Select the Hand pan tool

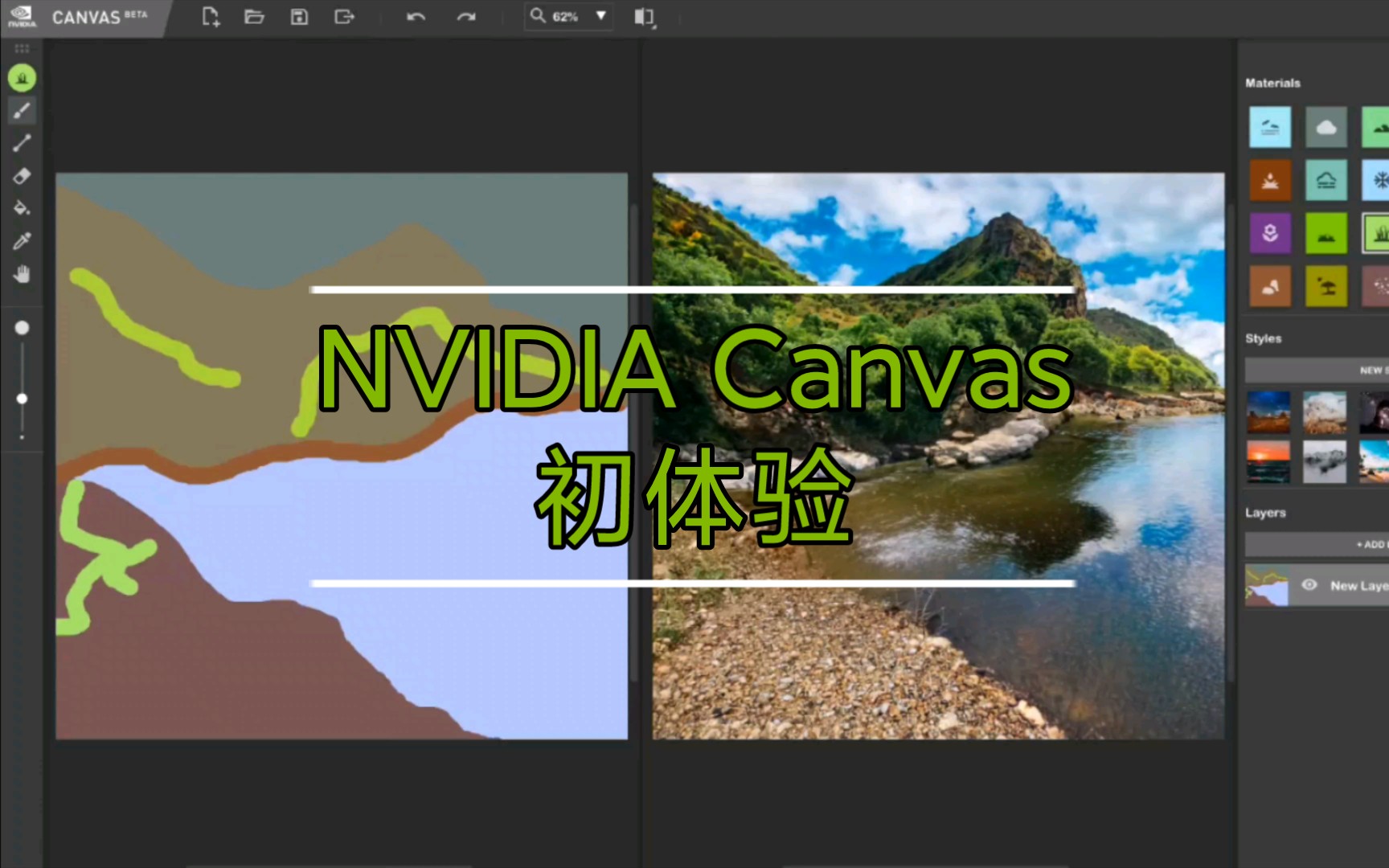[22, 274]
